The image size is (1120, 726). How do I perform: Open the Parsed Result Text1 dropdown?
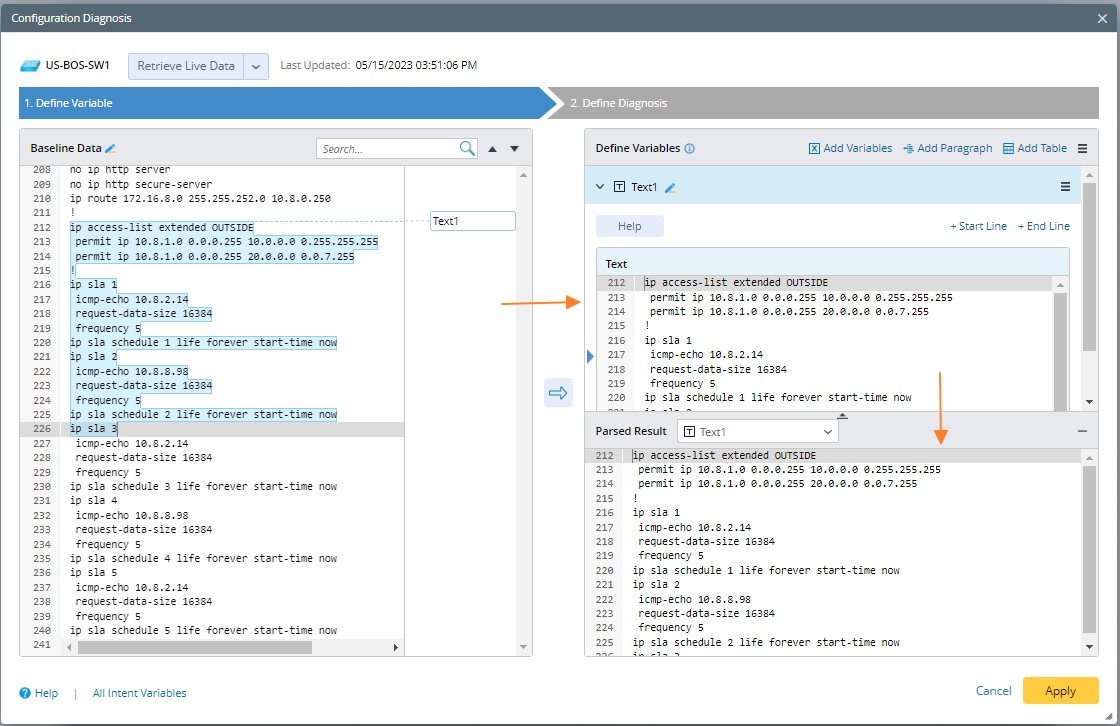[x=758, y=432]
